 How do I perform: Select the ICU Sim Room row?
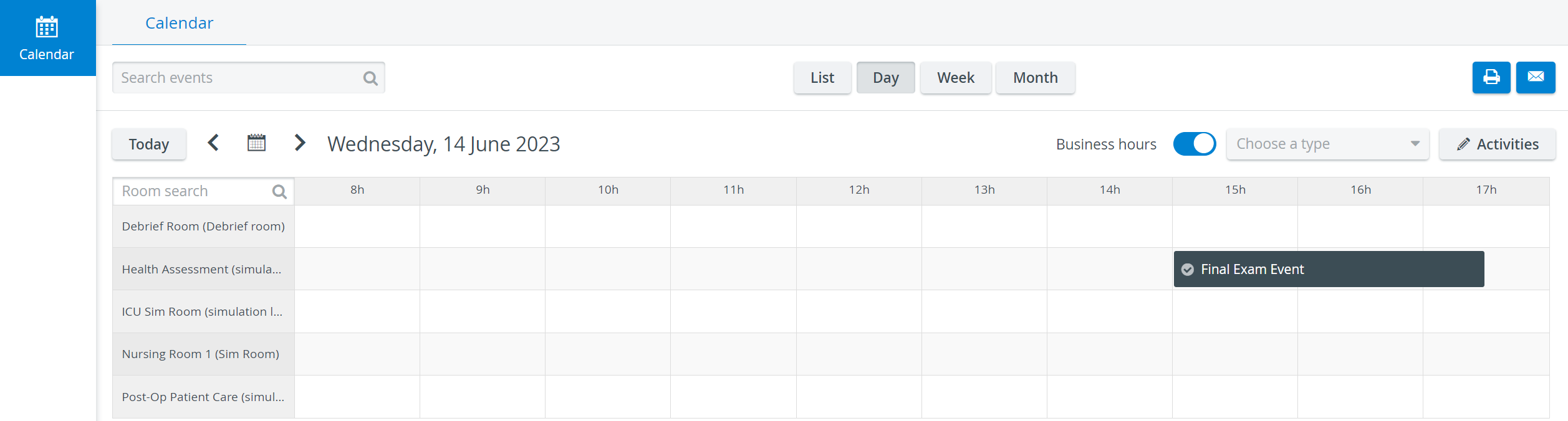coord(830,311)
